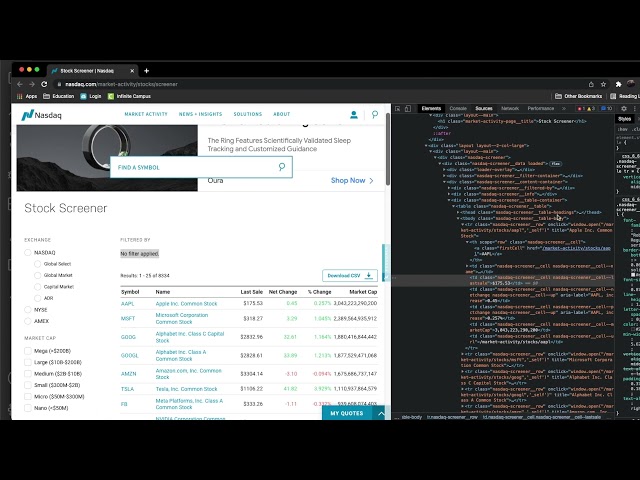Viewport: 640px width, 480px height.
Task: Switch to the DevTools Console tab
Action: pyautogui.click(x=458, y=109)
